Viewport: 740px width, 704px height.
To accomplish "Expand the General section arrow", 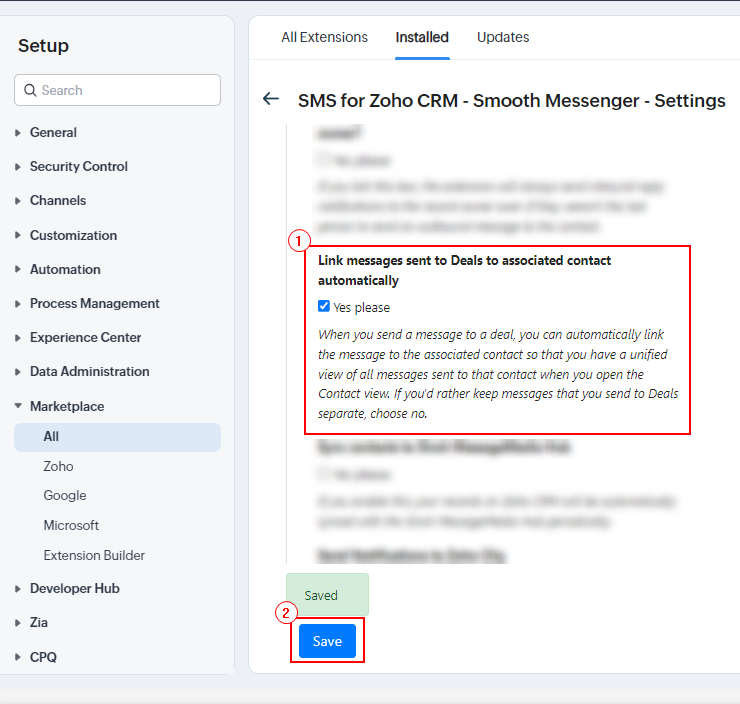I will [x=18, y=133].
